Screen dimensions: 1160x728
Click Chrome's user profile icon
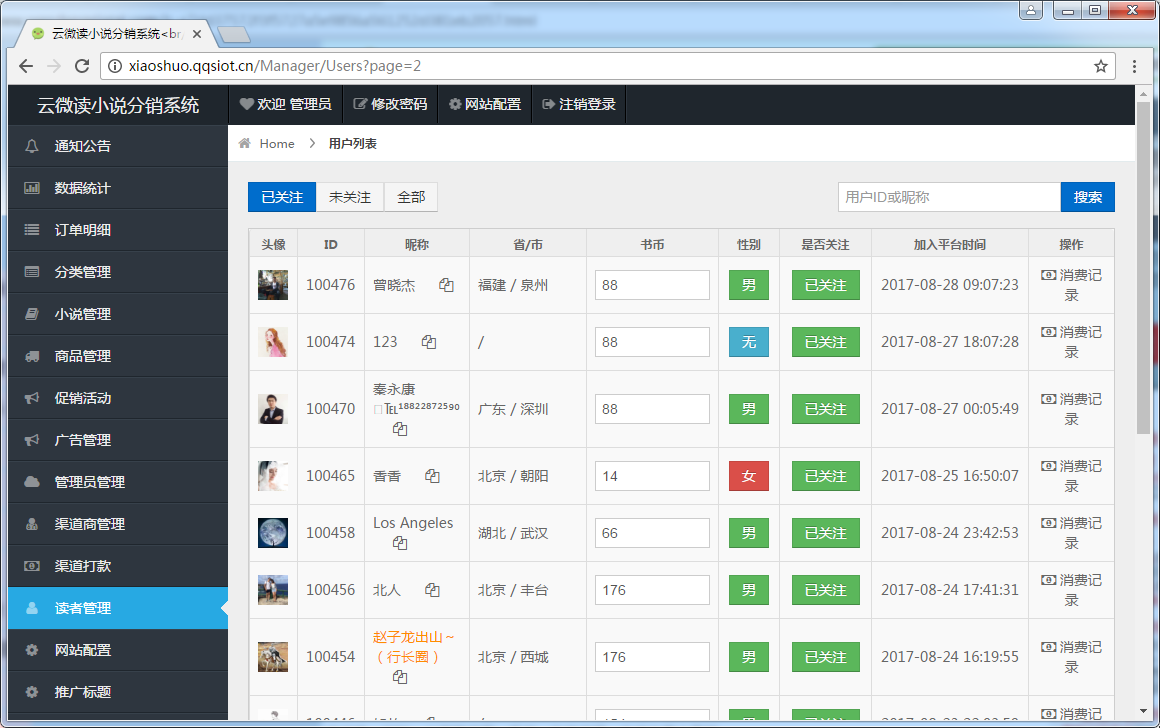click(1031, 10)
